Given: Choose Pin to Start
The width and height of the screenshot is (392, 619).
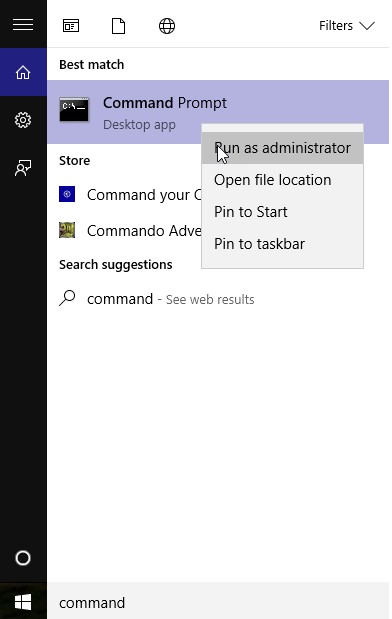Looking at the screenshot, I should (x=282, y=212).
